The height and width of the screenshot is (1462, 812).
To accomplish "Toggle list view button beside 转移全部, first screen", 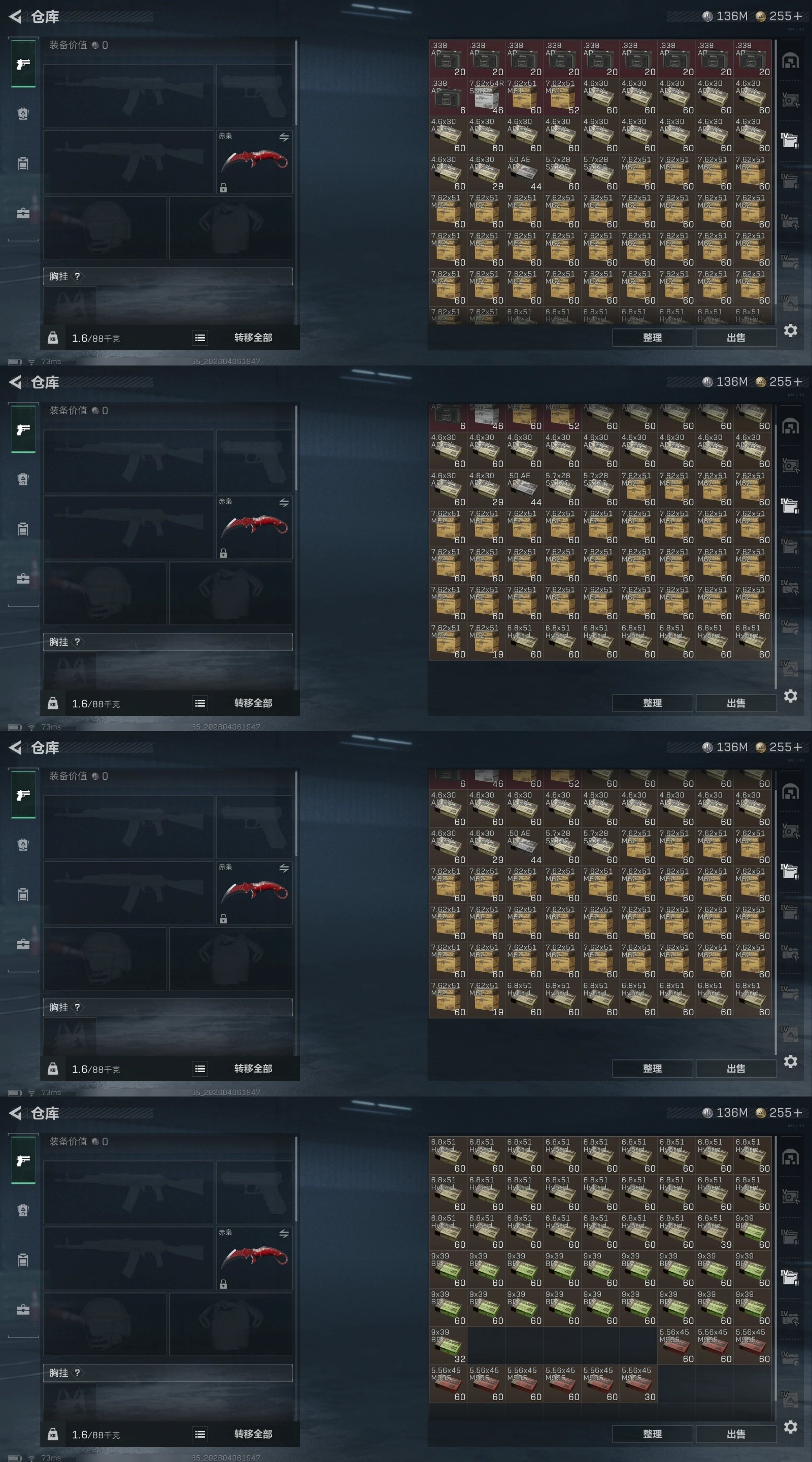I will [200, 338].
